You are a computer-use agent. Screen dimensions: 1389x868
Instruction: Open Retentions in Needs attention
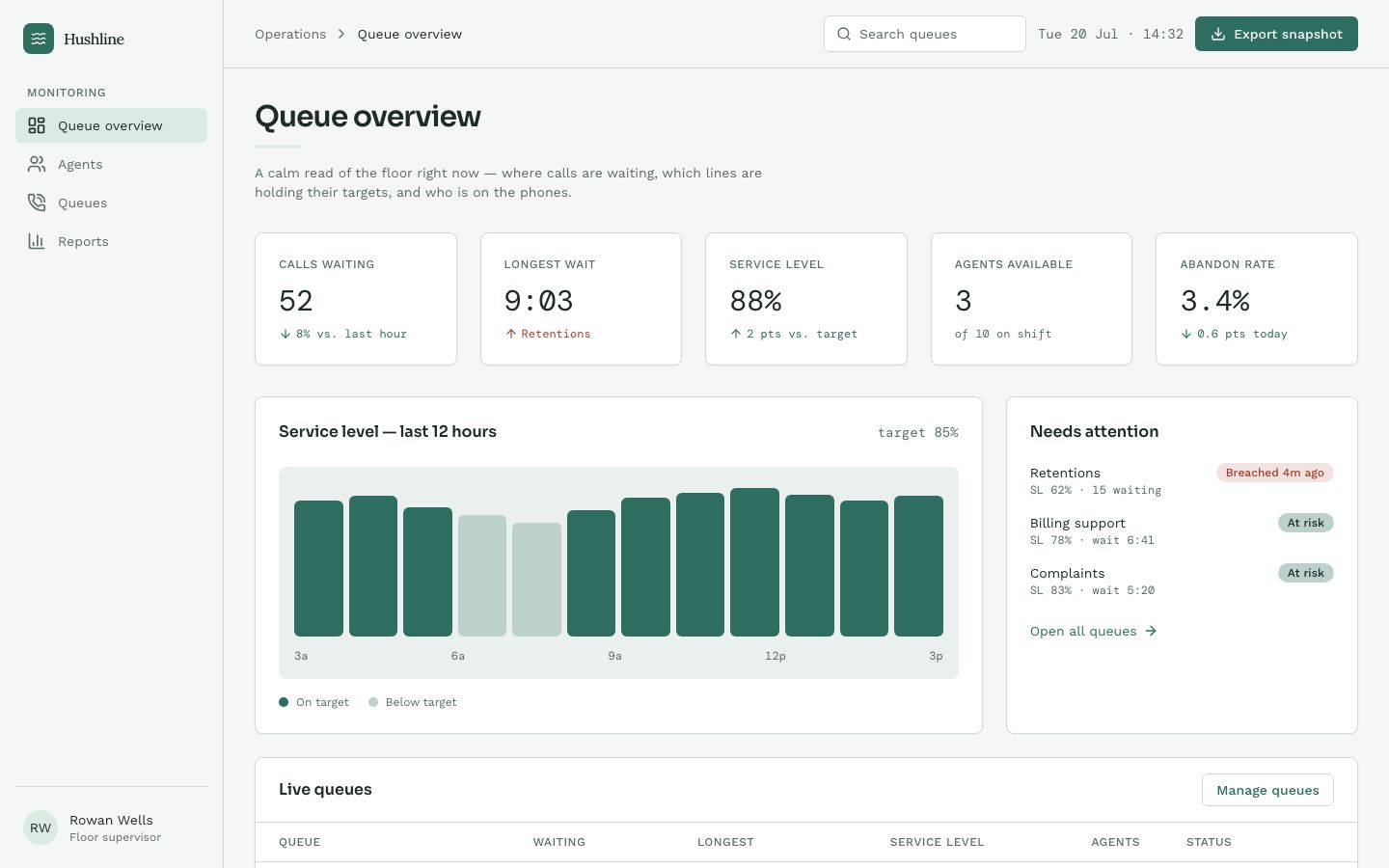coord(1182,480)
